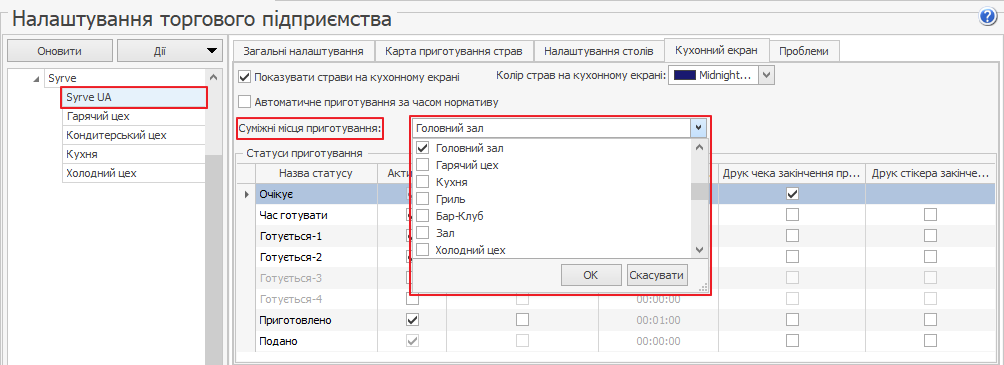Click the Суміжні місця приготування combo field
This screenshot has width=1004, height=365.
551,128
